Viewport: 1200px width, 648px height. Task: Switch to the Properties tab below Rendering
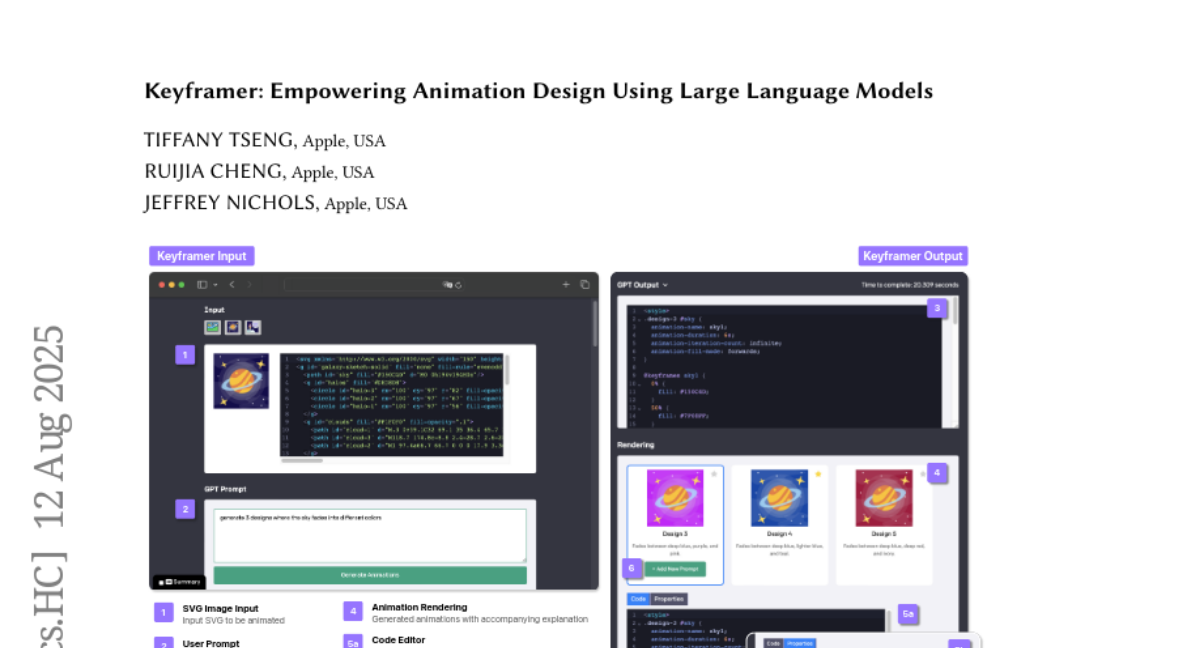(x=668, y=599)
